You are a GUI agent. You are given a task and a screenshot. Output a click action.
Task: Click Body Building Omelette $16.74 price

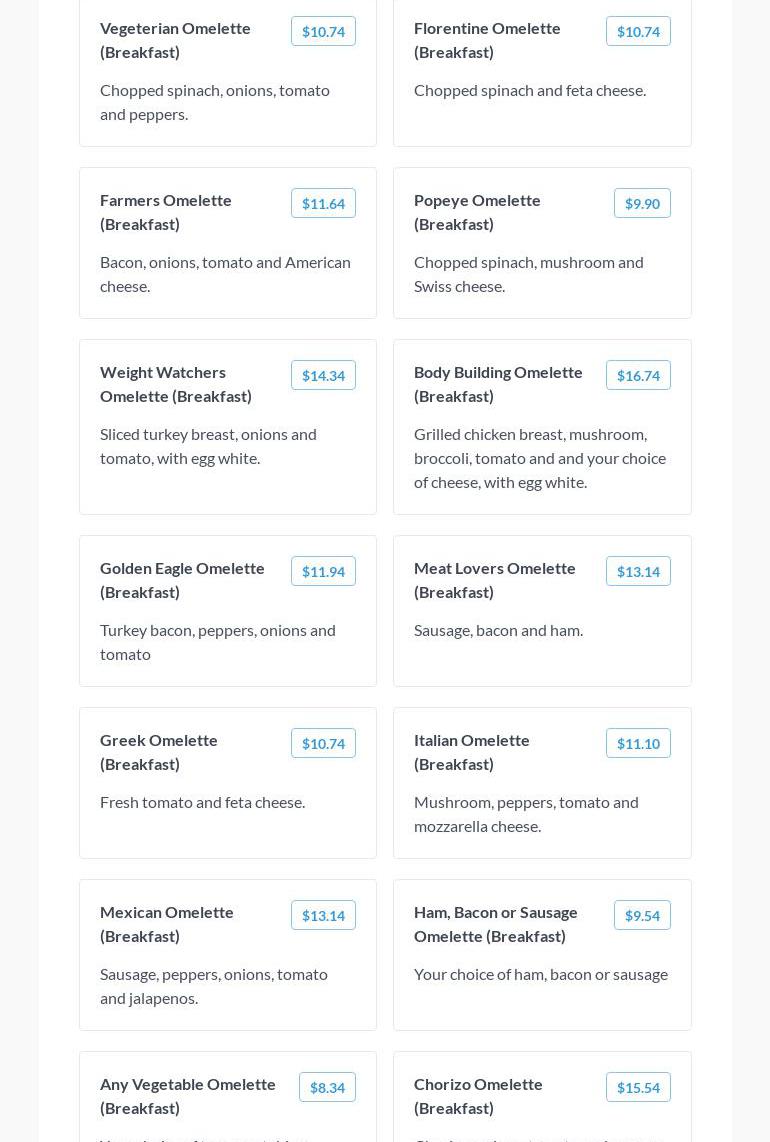638,376
